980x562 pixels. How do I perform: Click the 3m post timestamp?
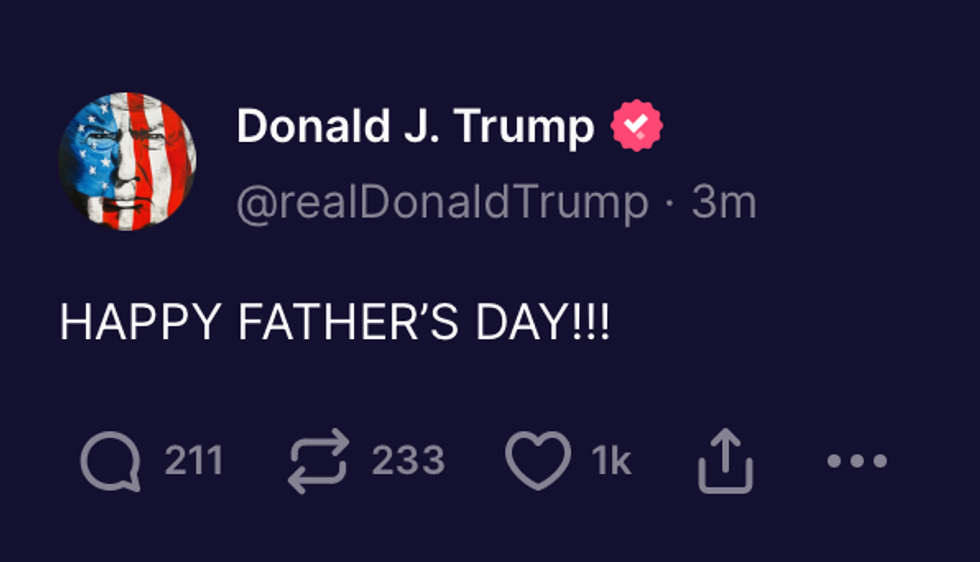tap(724, 203)
